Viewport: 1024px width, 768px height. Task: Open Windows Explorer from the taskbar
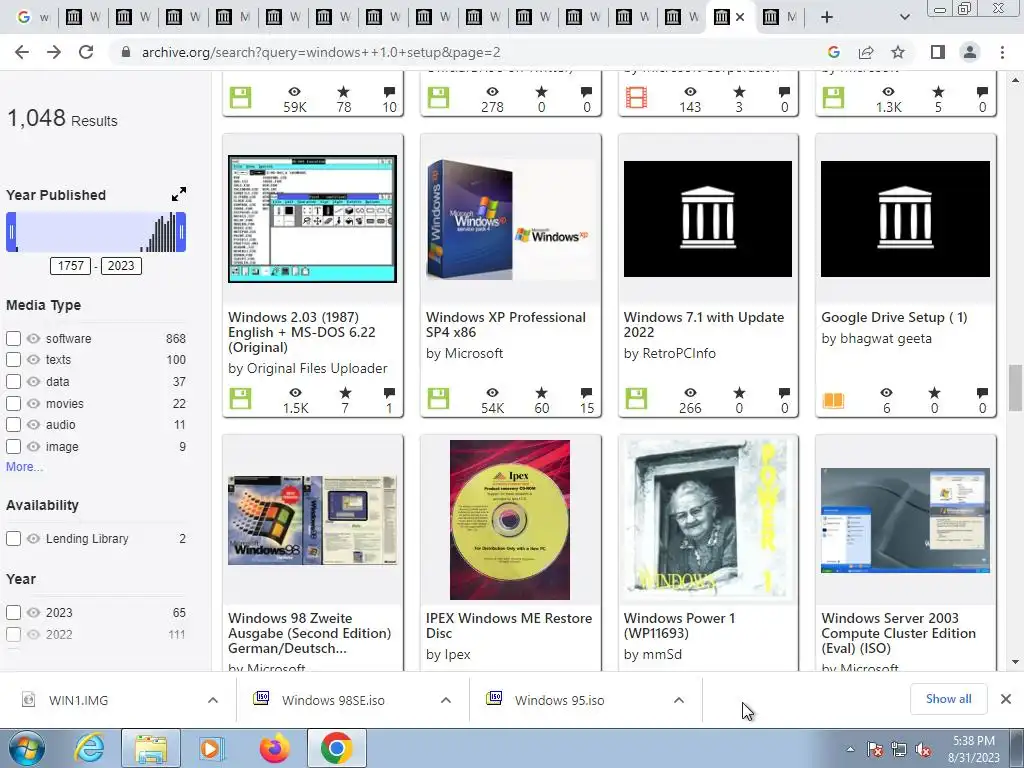[x=151, y=748]
